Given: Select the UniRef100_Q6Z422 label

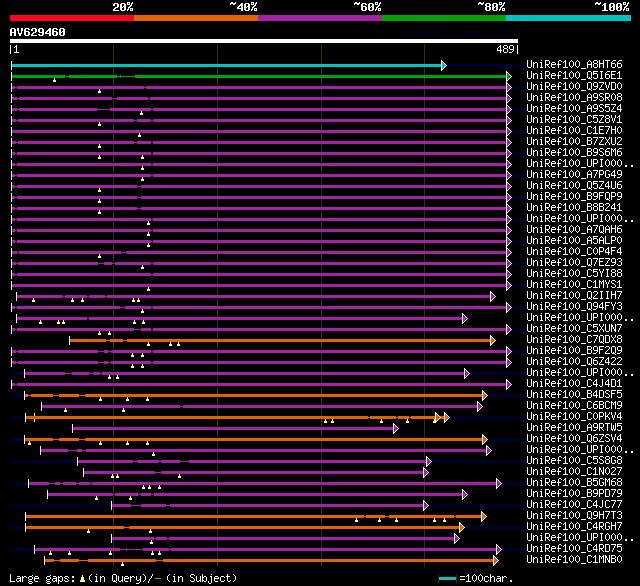Looking at the screenshot, I should (574, 362).
